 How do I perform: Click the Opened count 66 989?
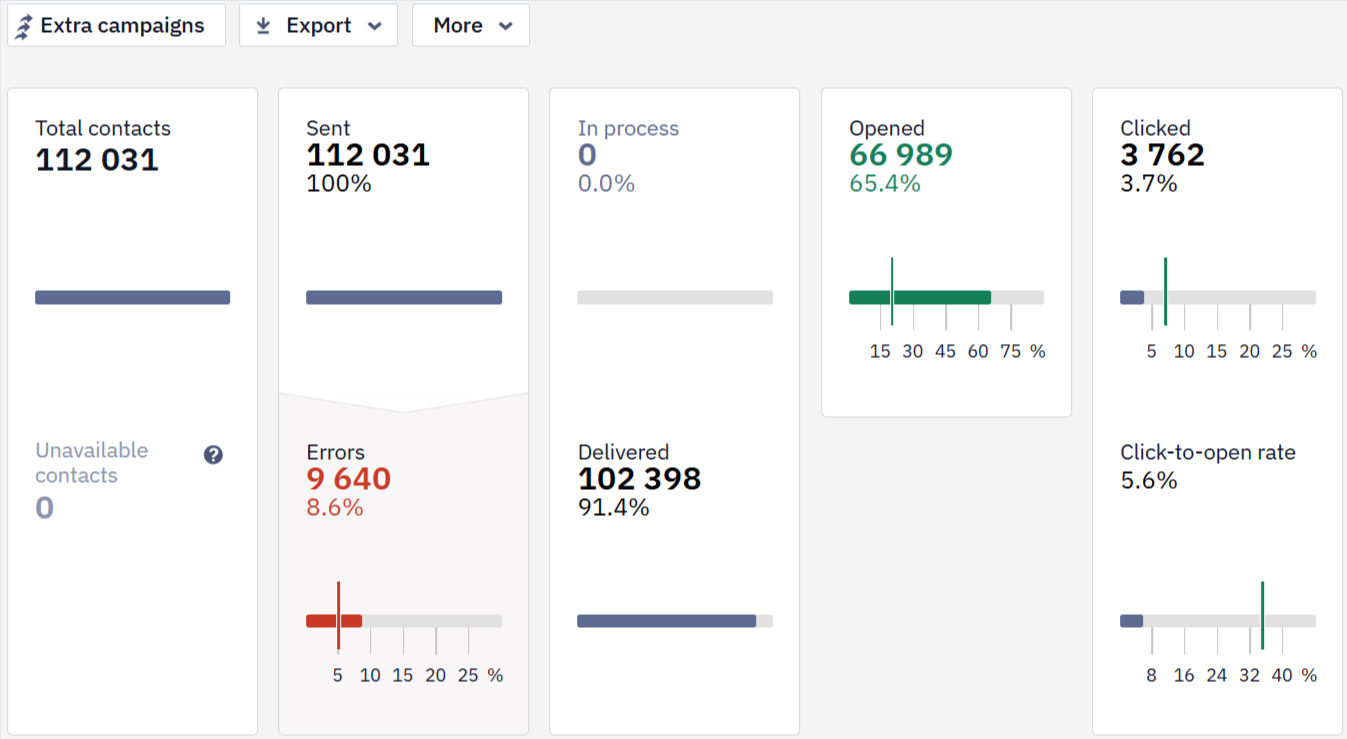coord(901,155)
